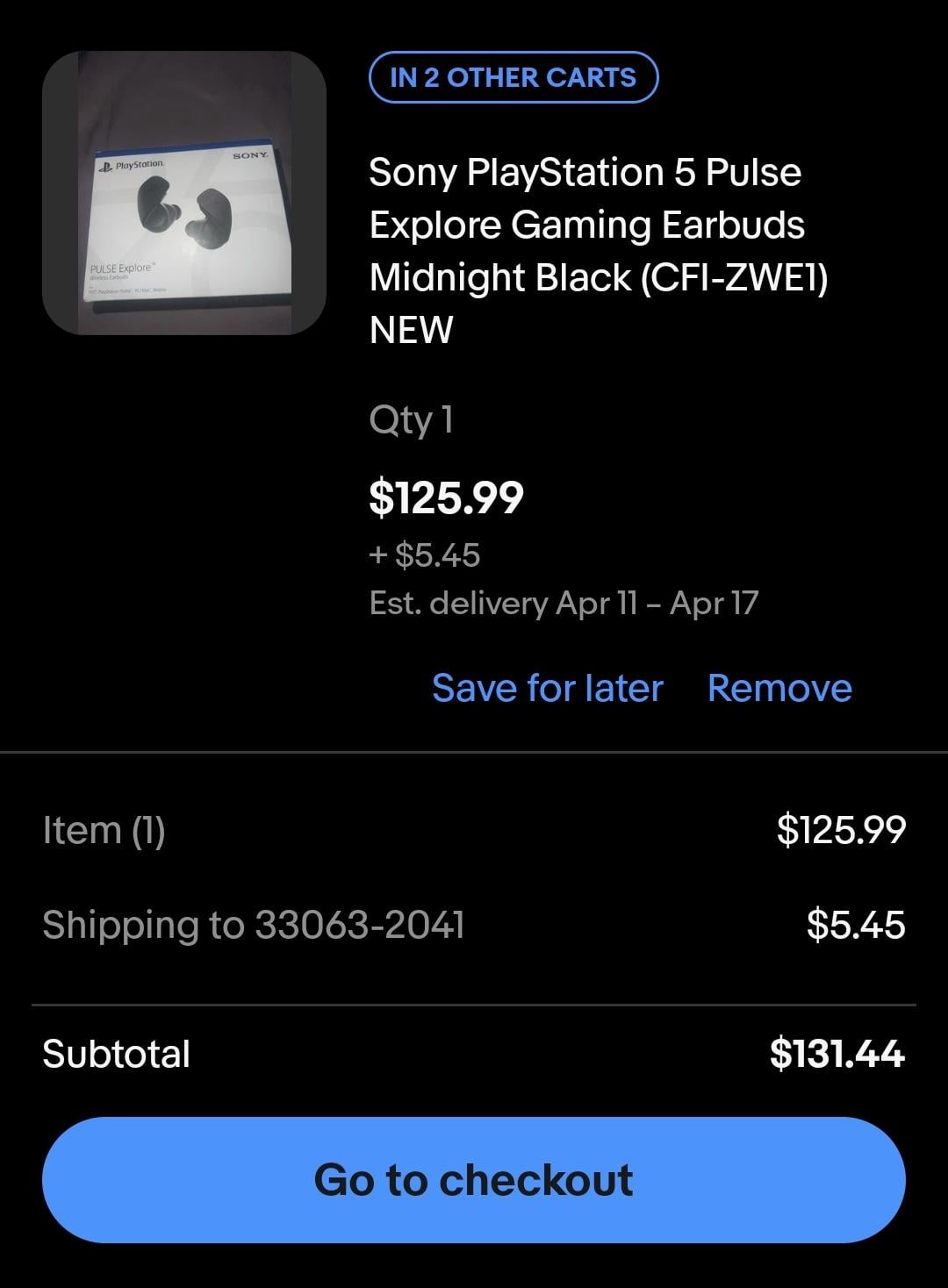Click the + $5.45 shipping cost under price
This screenshot has width=948, height=1288.
click(x=425, y=555)
